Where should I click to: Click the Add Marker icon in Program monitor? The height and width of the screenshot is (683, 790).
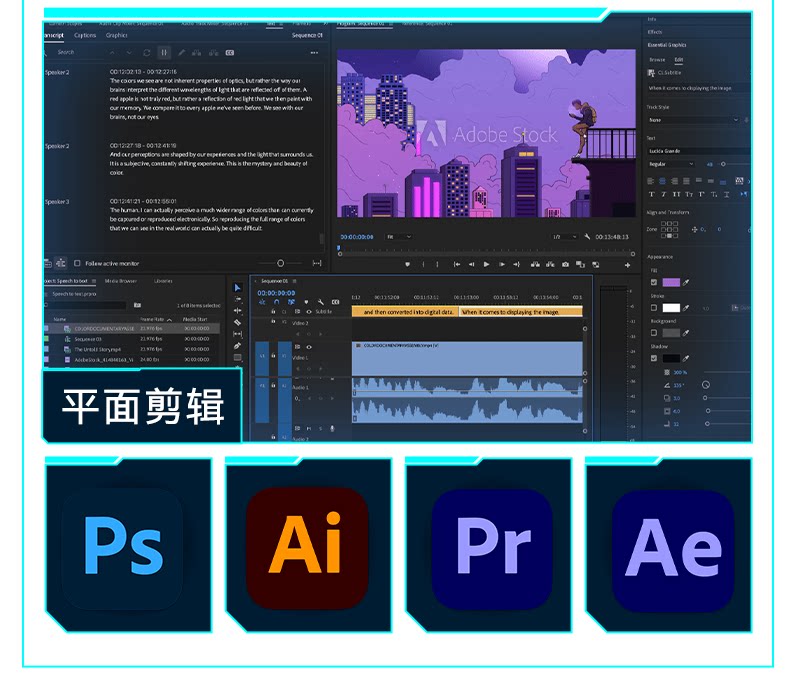(x=407, y=264)
